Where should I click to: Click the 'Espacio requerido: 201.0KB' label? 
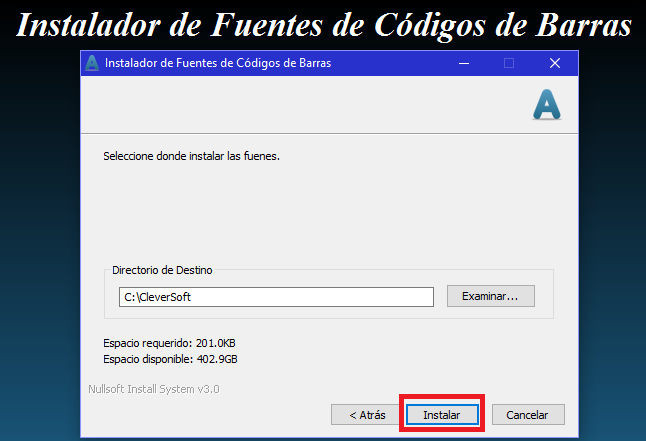(x=169, y=342)
